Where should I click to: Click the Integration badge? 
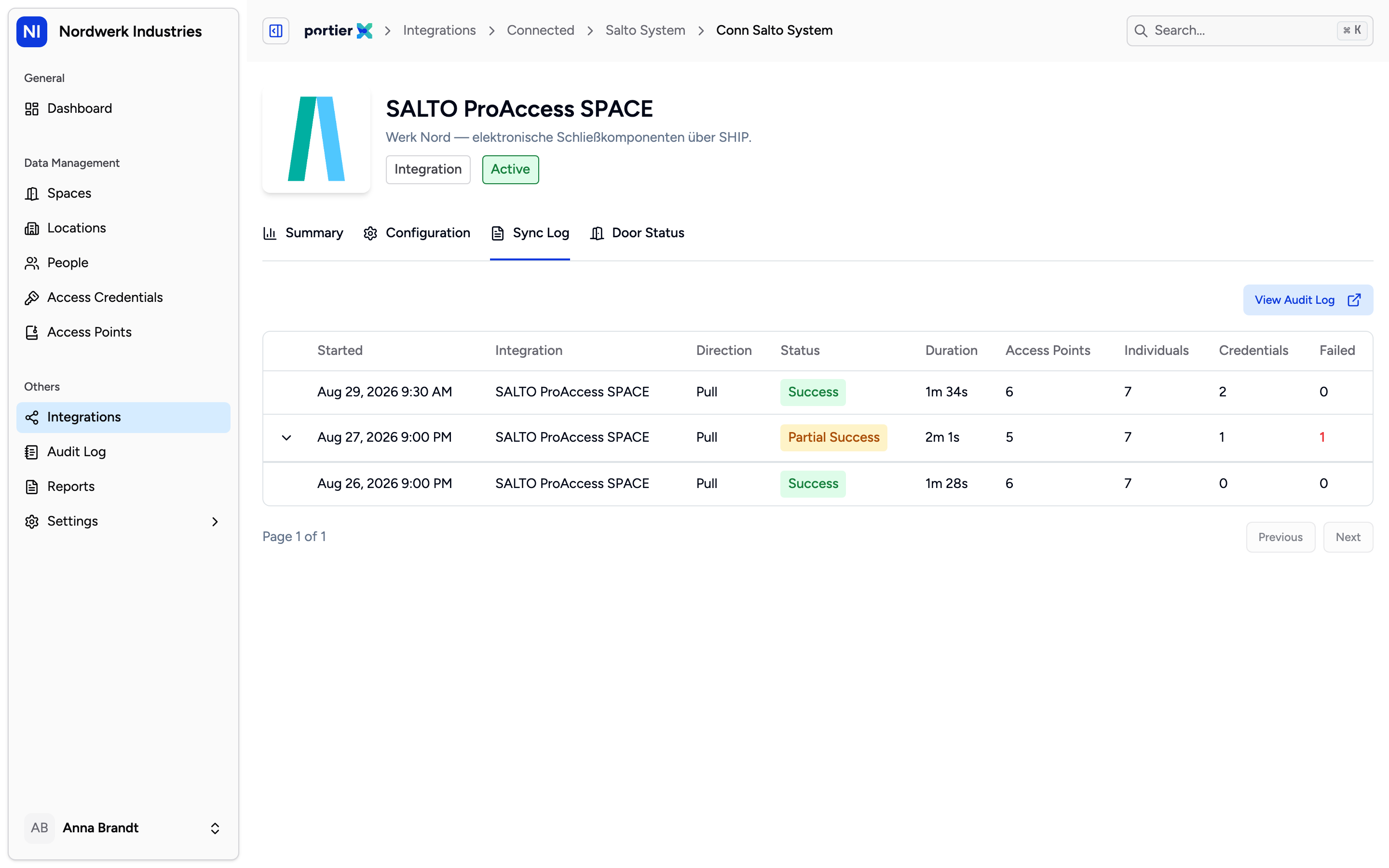[x=428, y=169]
